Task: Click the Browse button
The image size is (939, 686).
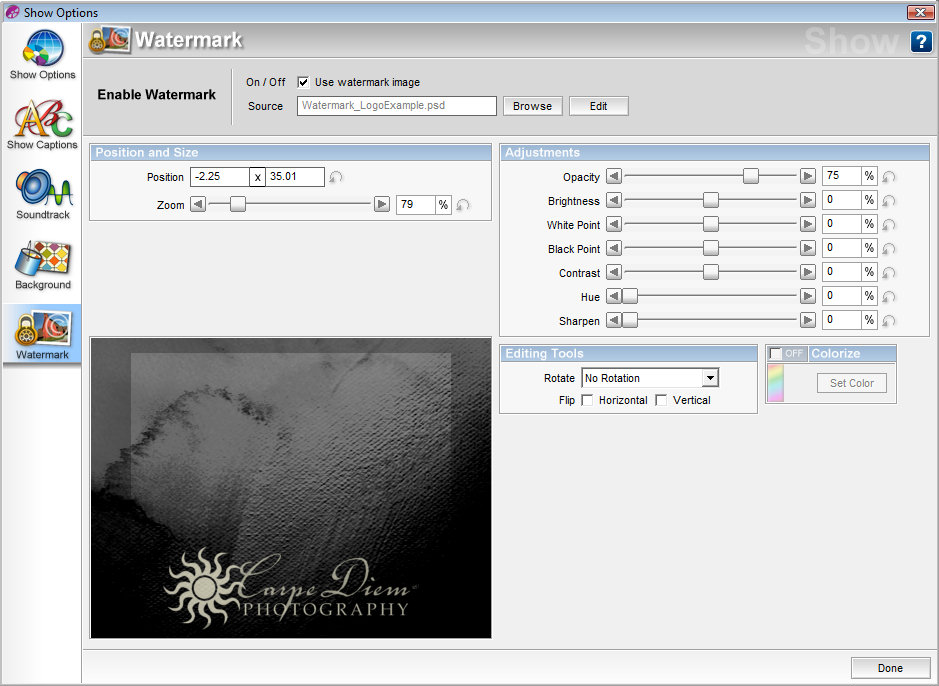Action: click(x=532, y=106)
